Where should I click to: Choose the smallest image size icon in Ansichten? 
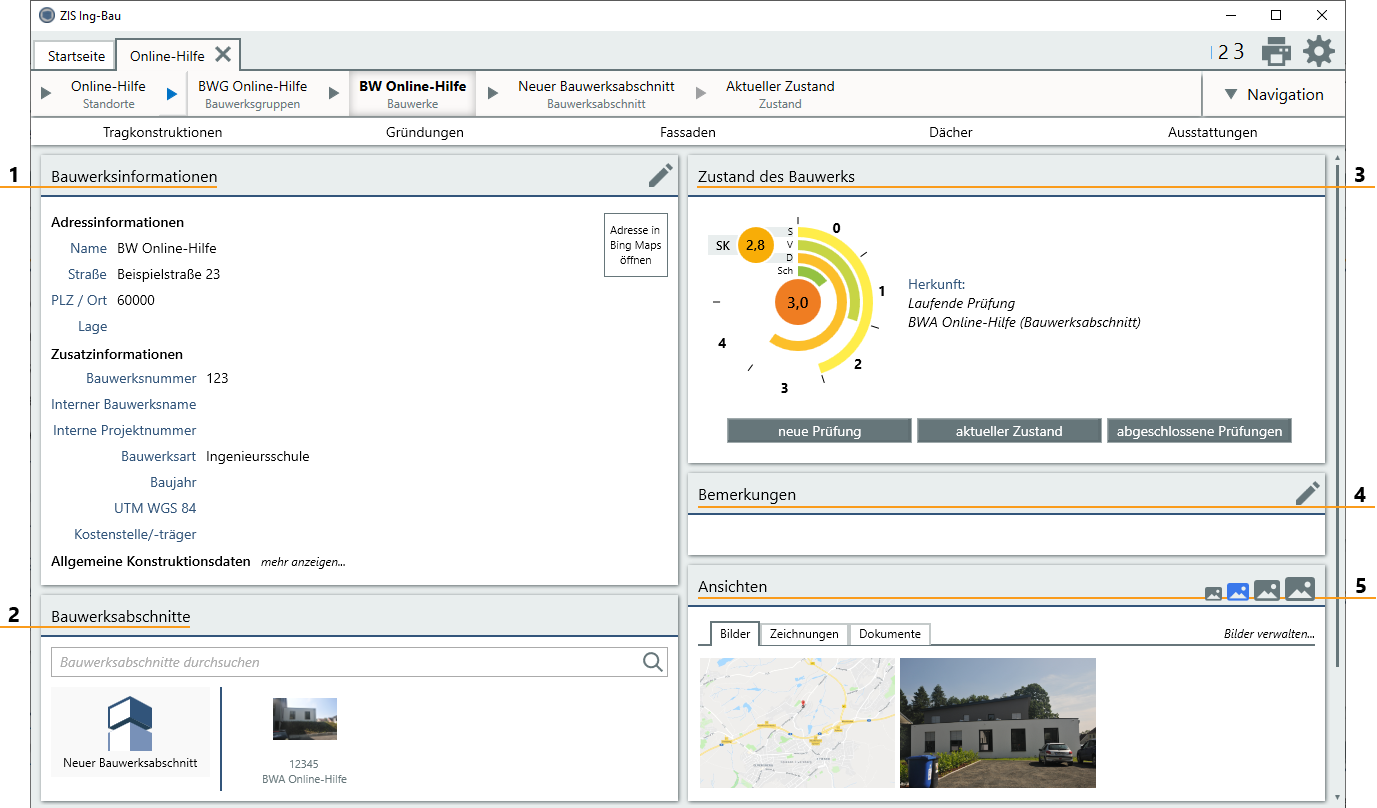click(x=1213, y=593)
